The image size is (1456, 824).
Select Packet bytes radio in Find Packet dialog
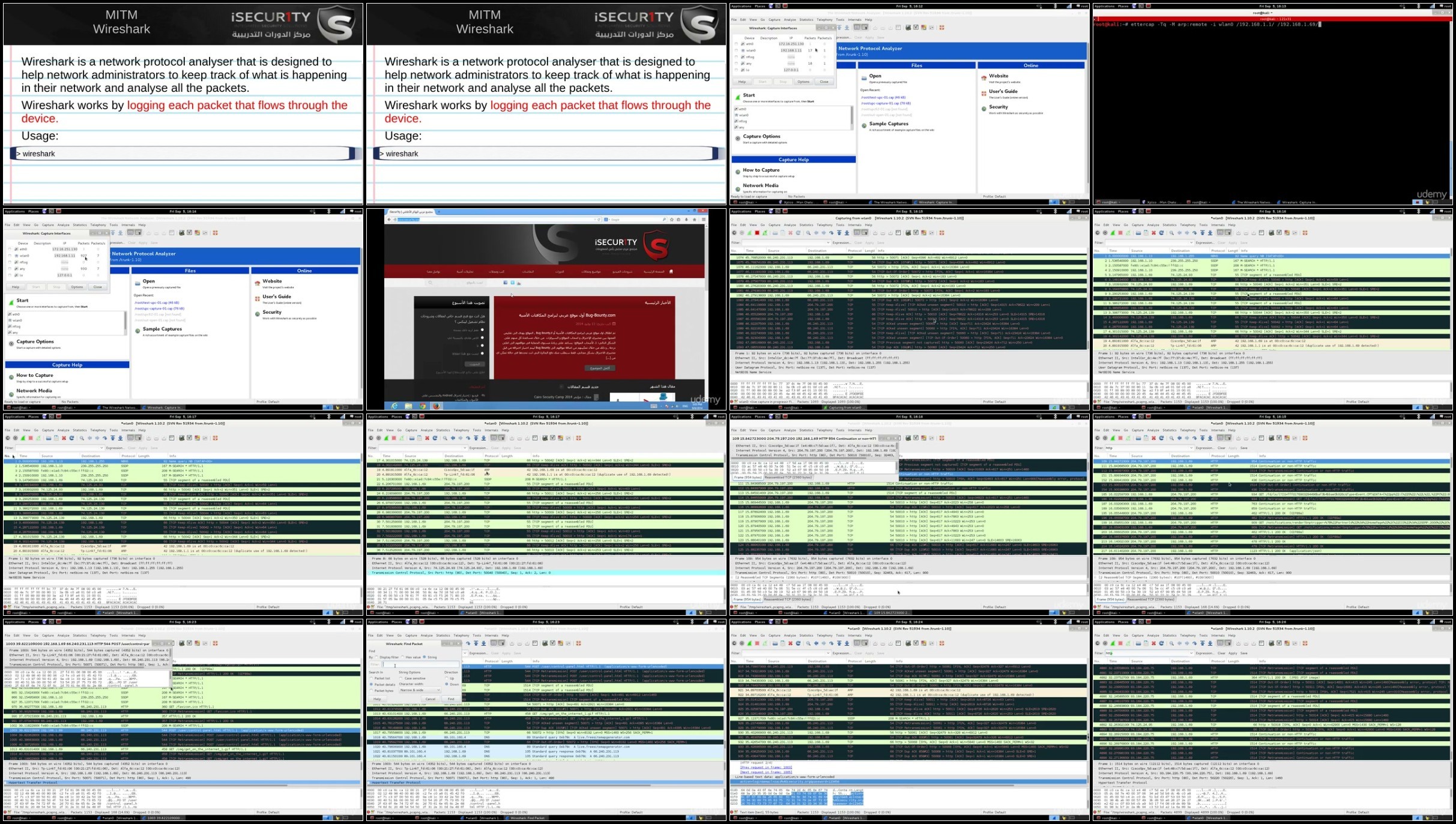click(x=372, y=691)
